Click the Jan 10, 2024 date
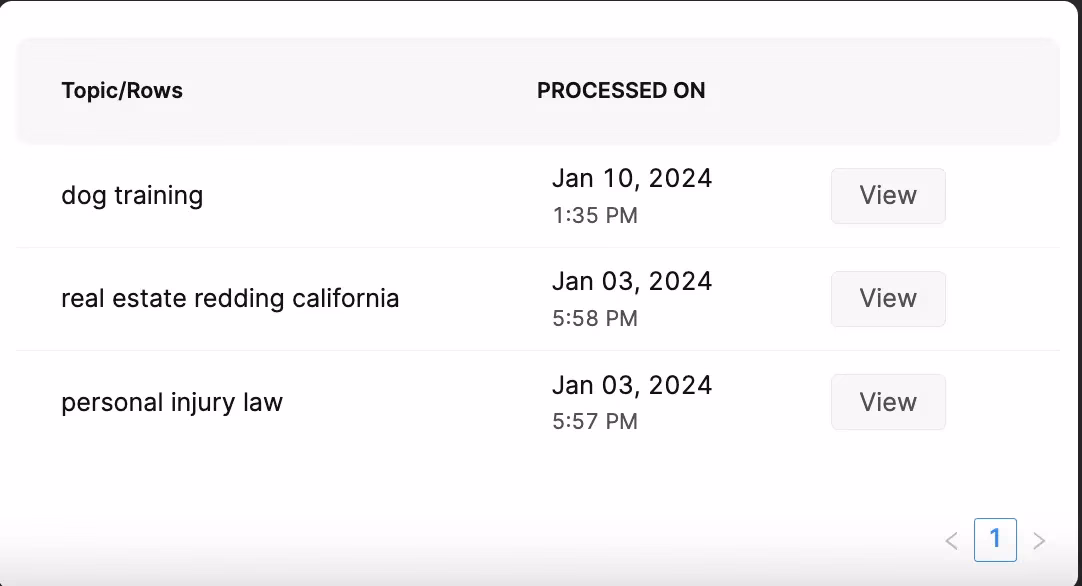Screen dimensions: 1082x586 (632, 179)
